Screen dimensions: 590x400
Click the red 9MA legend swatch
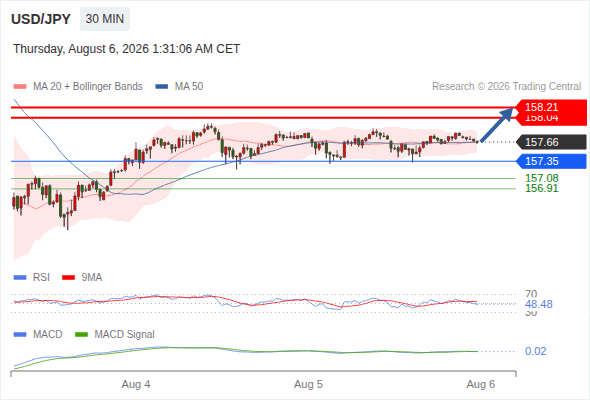click(x=68, y=278)
